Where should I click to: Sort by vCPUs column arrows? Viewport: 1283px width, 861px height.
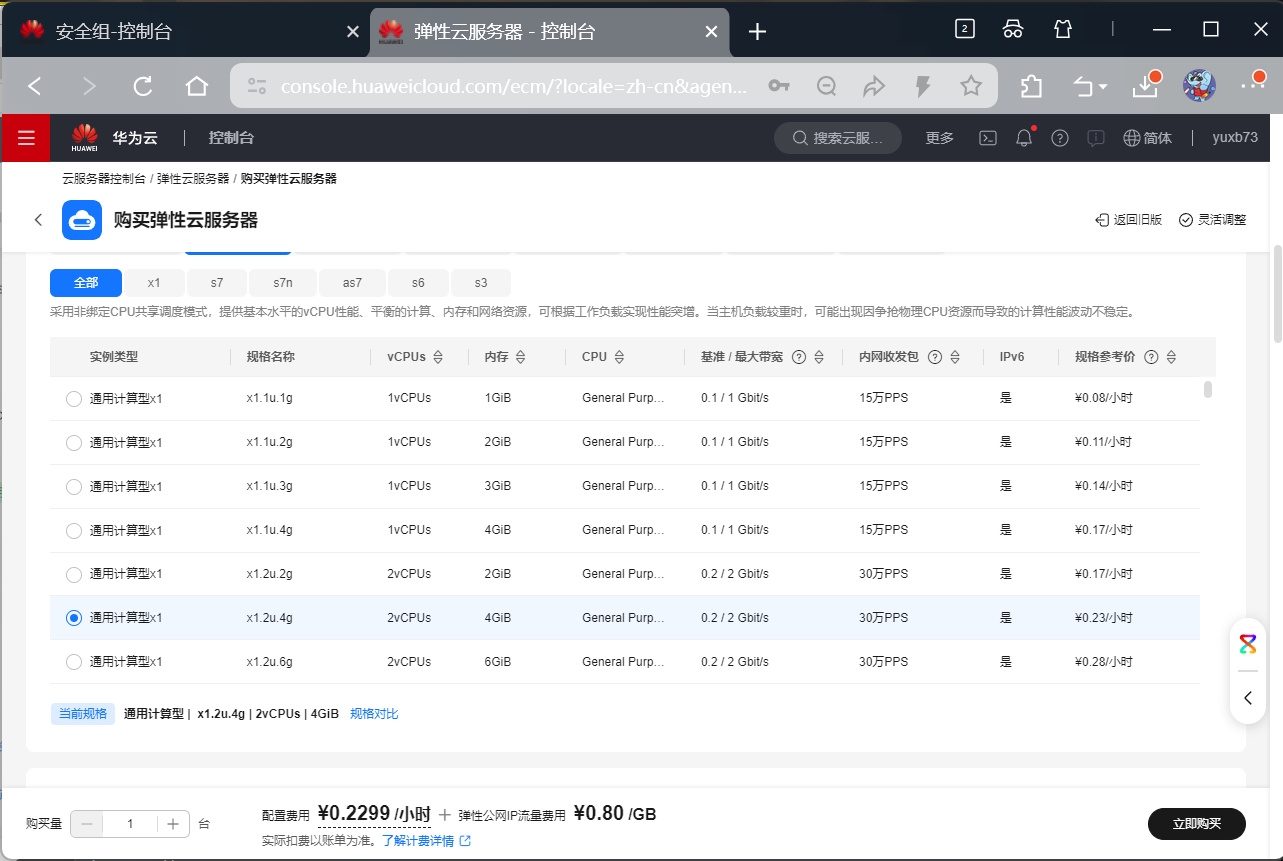[438, 357]
